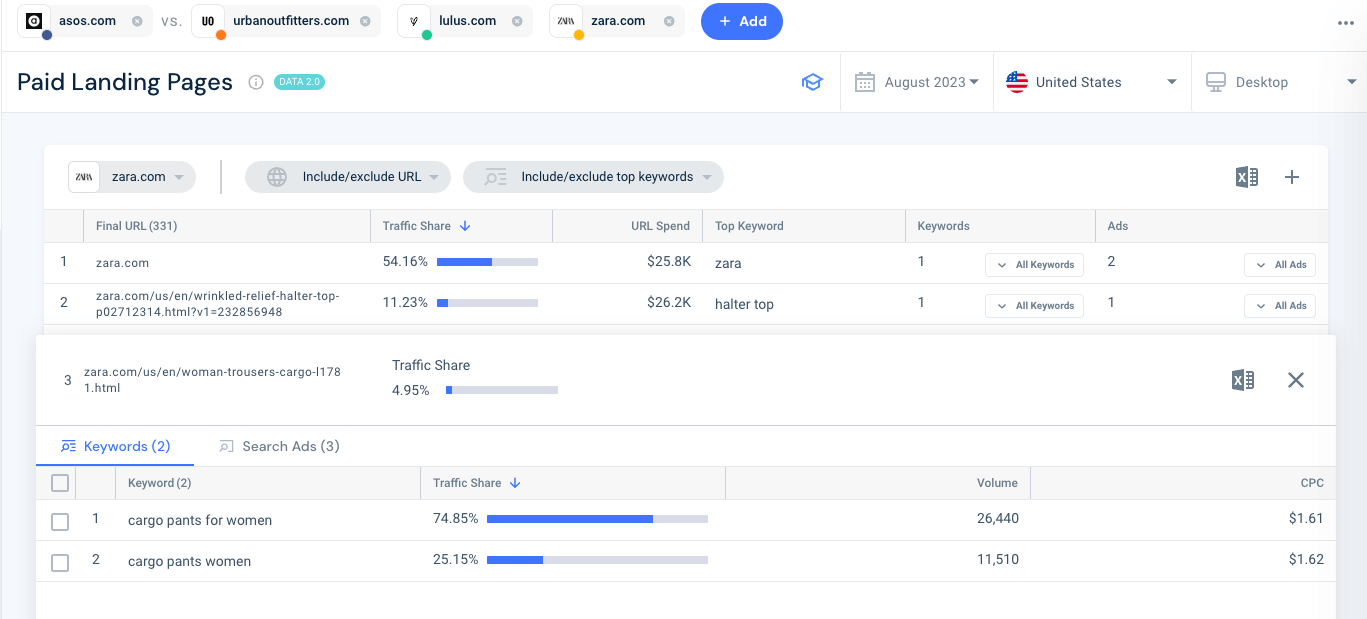Open the wrinkled-relief halter top landing page link
The width and height of the screenshot is (1367, 619).
pyautogui.click(x=218, y=303)
